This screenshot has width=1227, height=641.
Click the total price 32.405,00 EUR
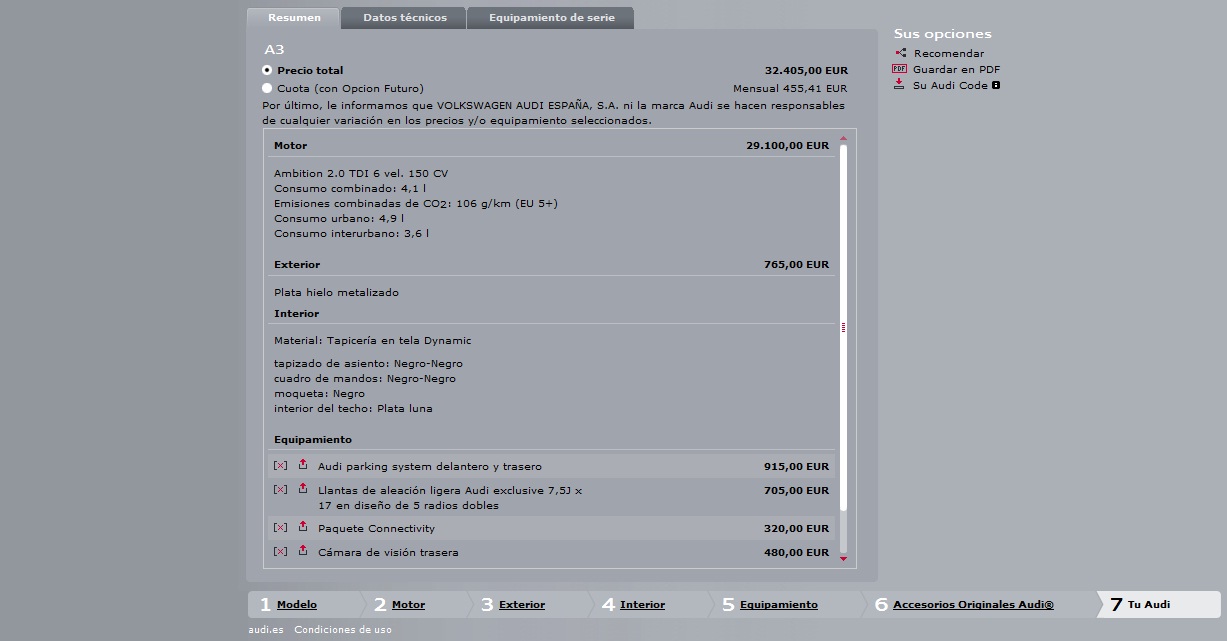pyautogui.click(x=806, y=70)
